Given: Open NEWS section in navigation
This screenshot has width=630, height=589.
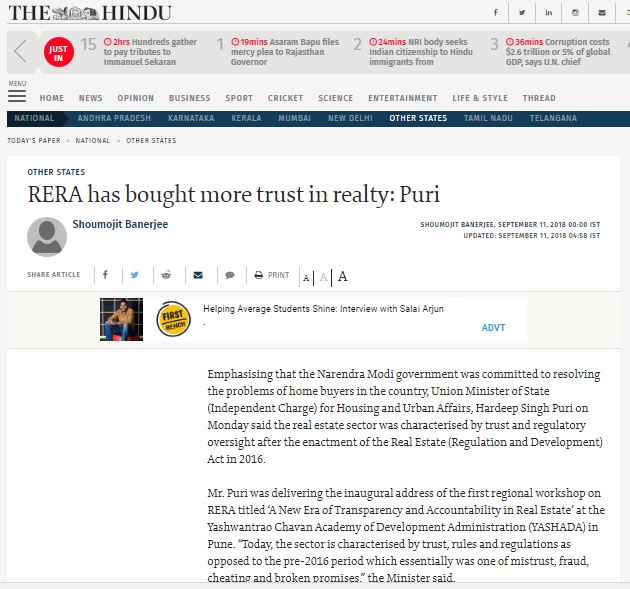Looking at the screenshot, I should [x=90, y=98].
